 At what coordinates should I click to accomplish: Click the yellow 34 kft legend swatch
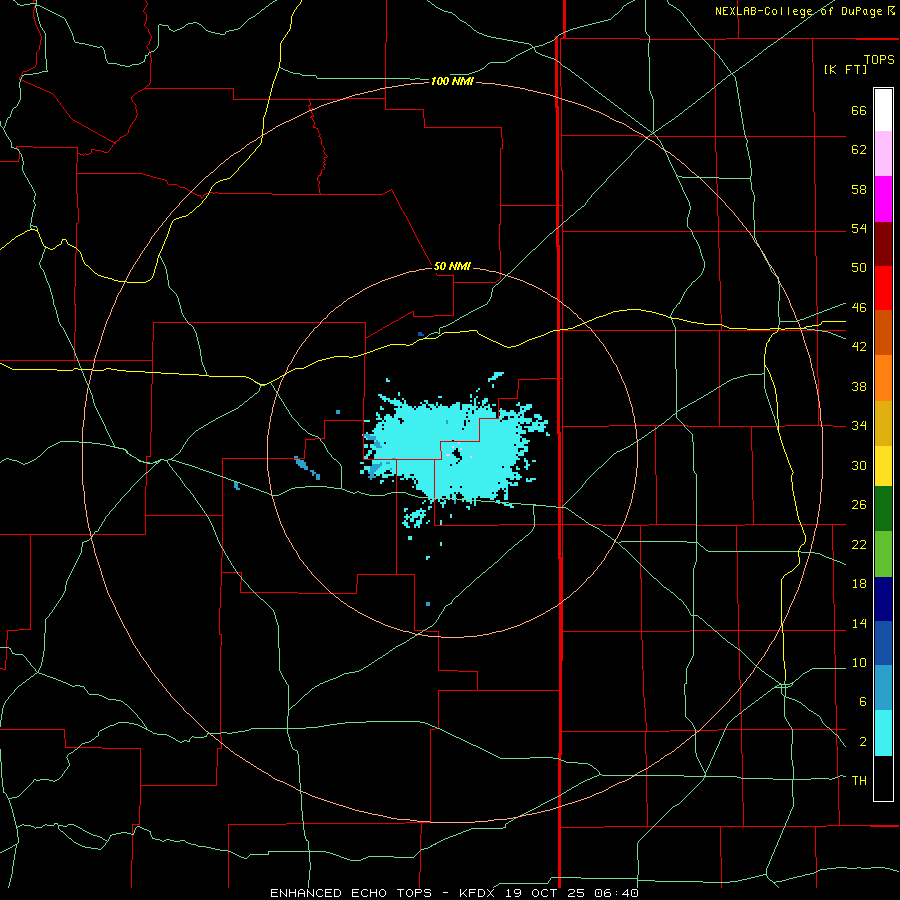tap(883, 466)
